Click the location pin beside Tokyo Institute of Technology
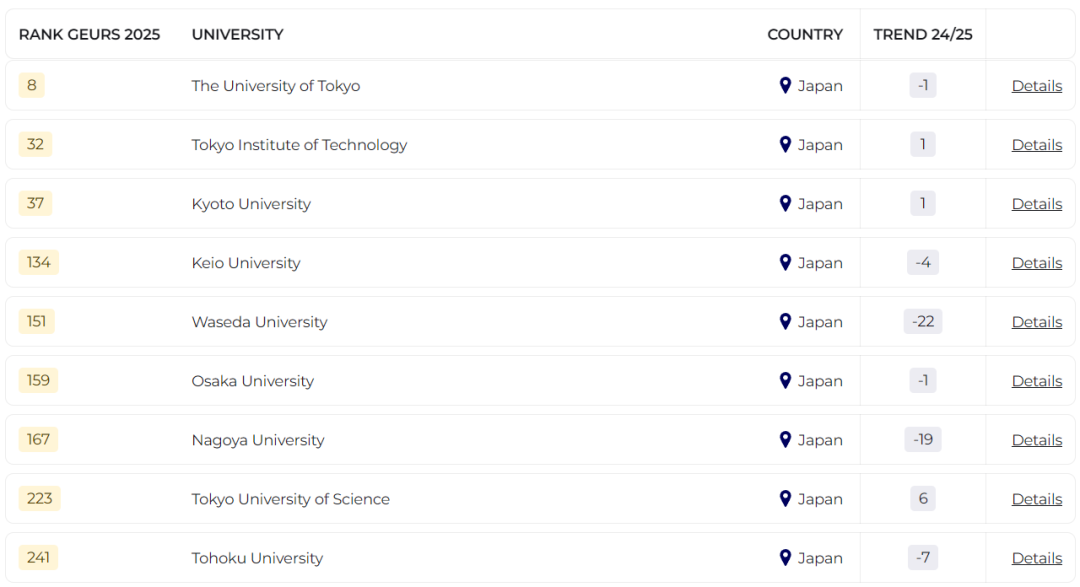The height and width of the screenshot is (587, 1080). coord(785,145)
